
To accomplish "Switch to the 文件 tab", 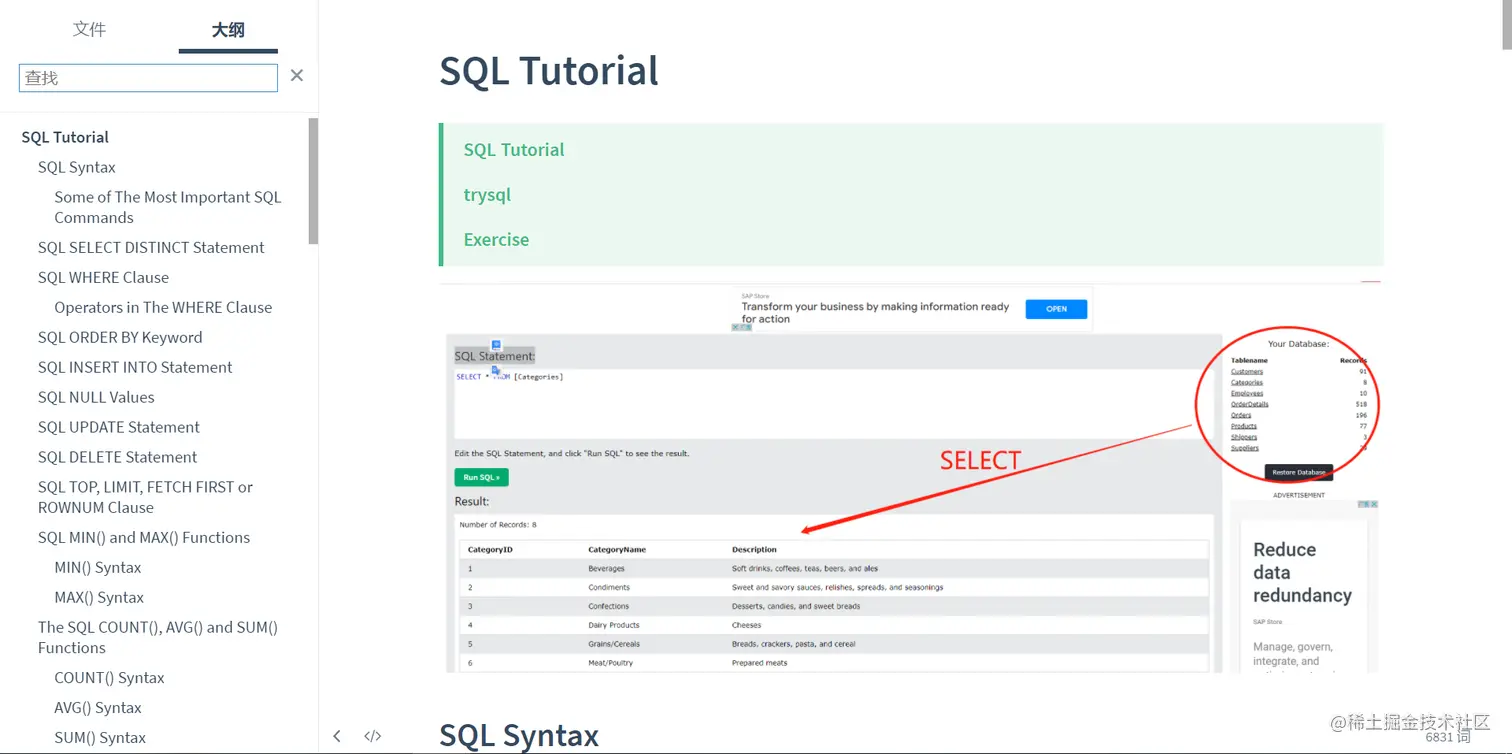I will (89, 29).
